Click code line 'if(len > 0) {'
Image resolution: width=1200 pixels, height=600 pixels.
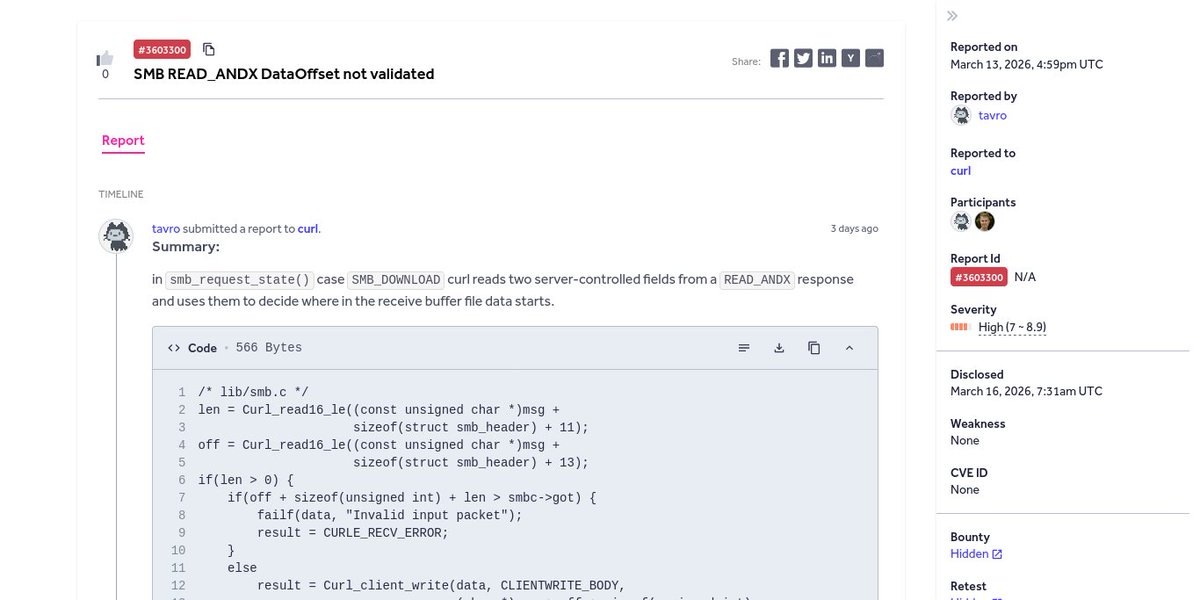246,480
